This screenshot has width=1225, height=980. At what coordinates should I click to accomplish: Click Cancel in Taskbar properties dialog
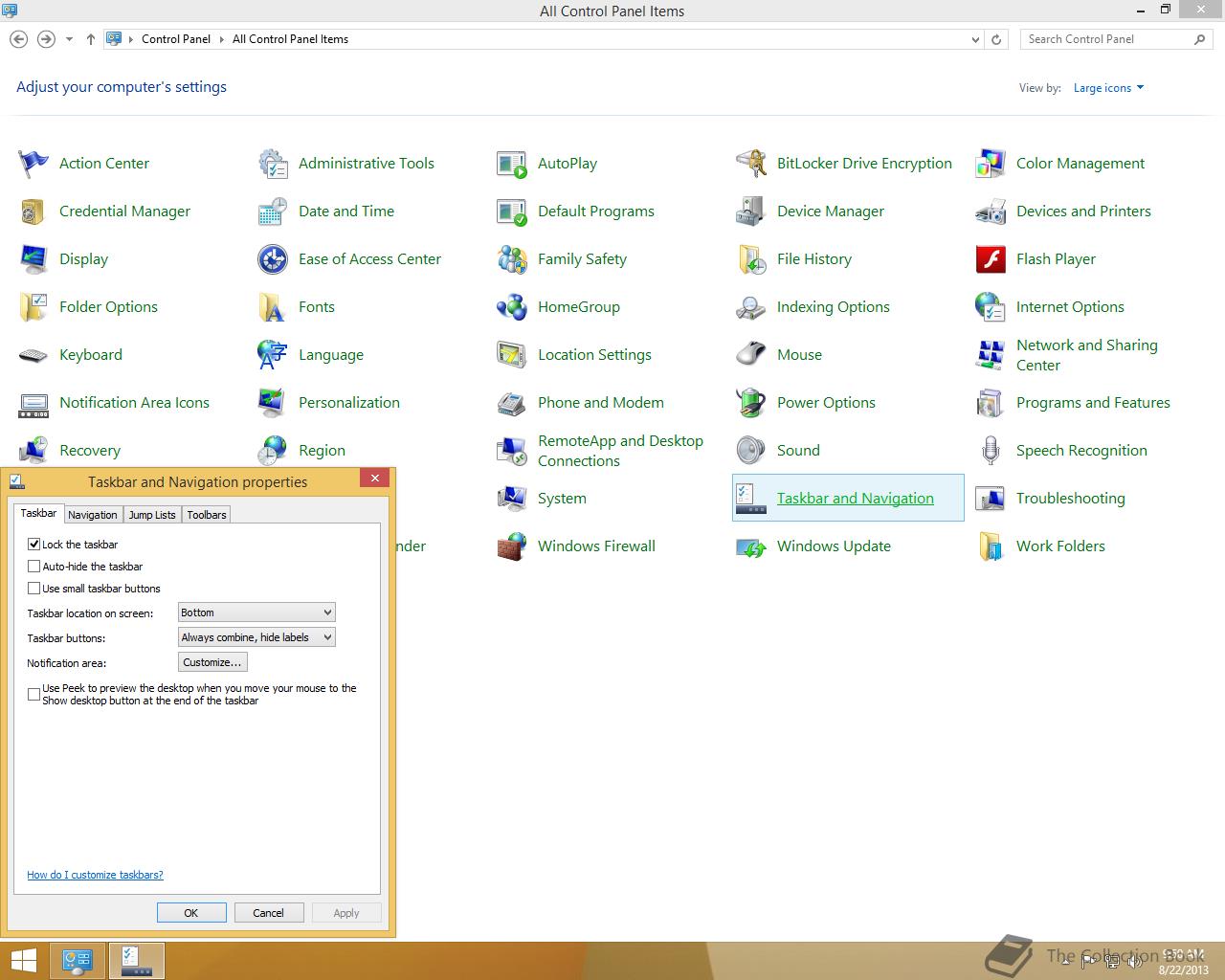[269, 913]
